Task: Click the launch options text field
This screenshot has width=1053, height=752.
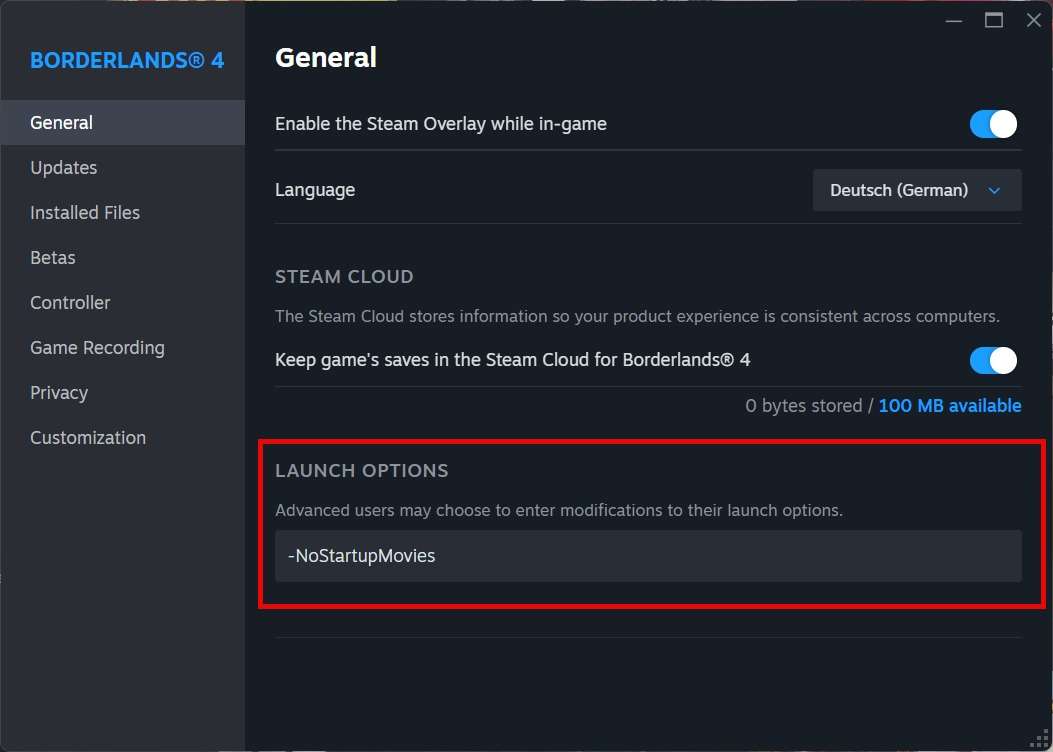Action: pyautogui.click(x=648, y=556)
